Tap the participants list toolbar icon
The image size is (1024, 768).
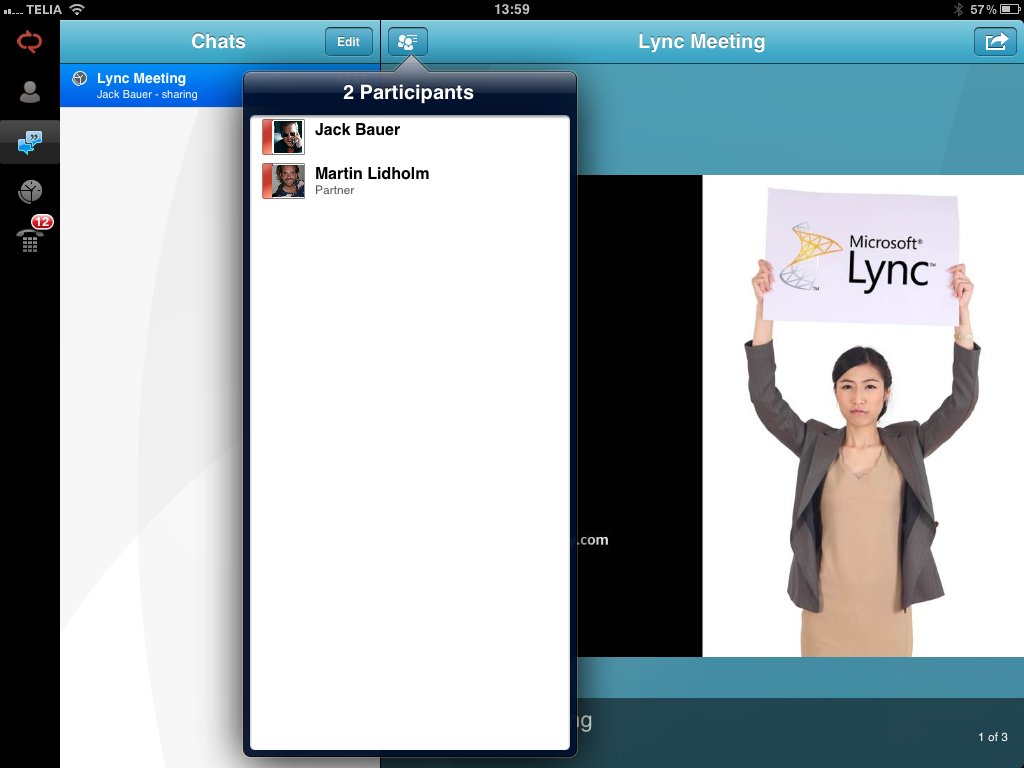coord(408,42)
